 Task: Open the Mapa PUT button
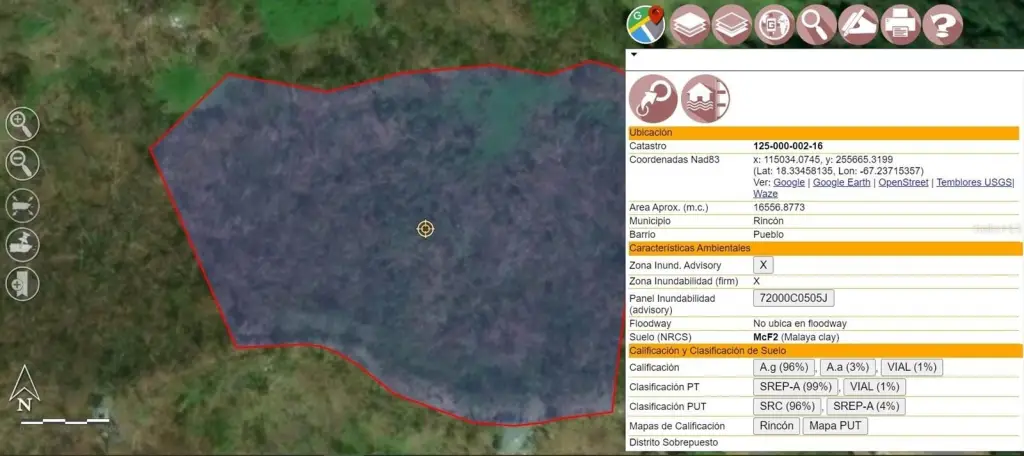835,426
